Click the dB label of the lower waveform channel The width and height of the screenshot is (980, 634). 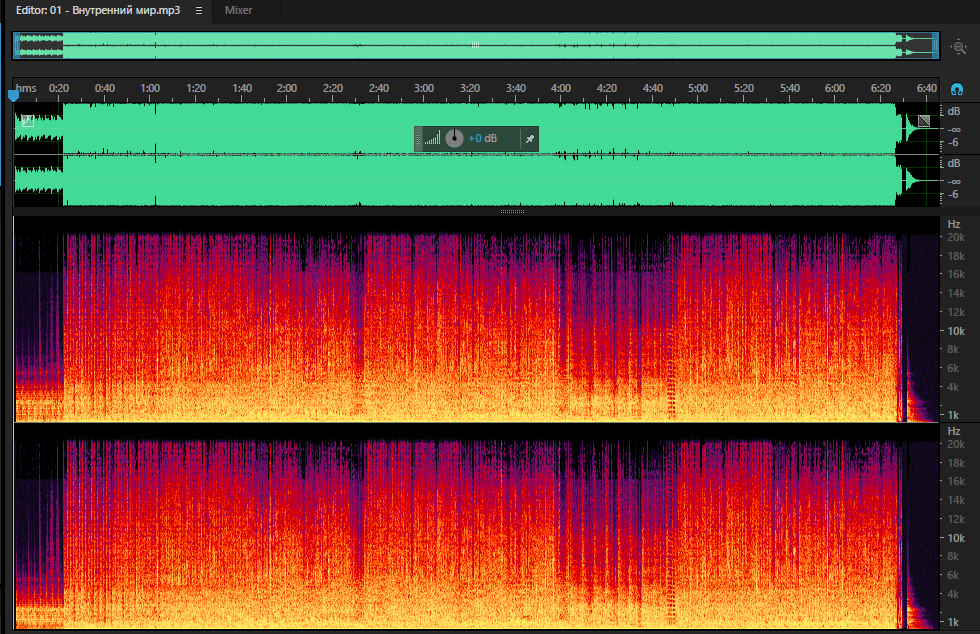[954, 163]
